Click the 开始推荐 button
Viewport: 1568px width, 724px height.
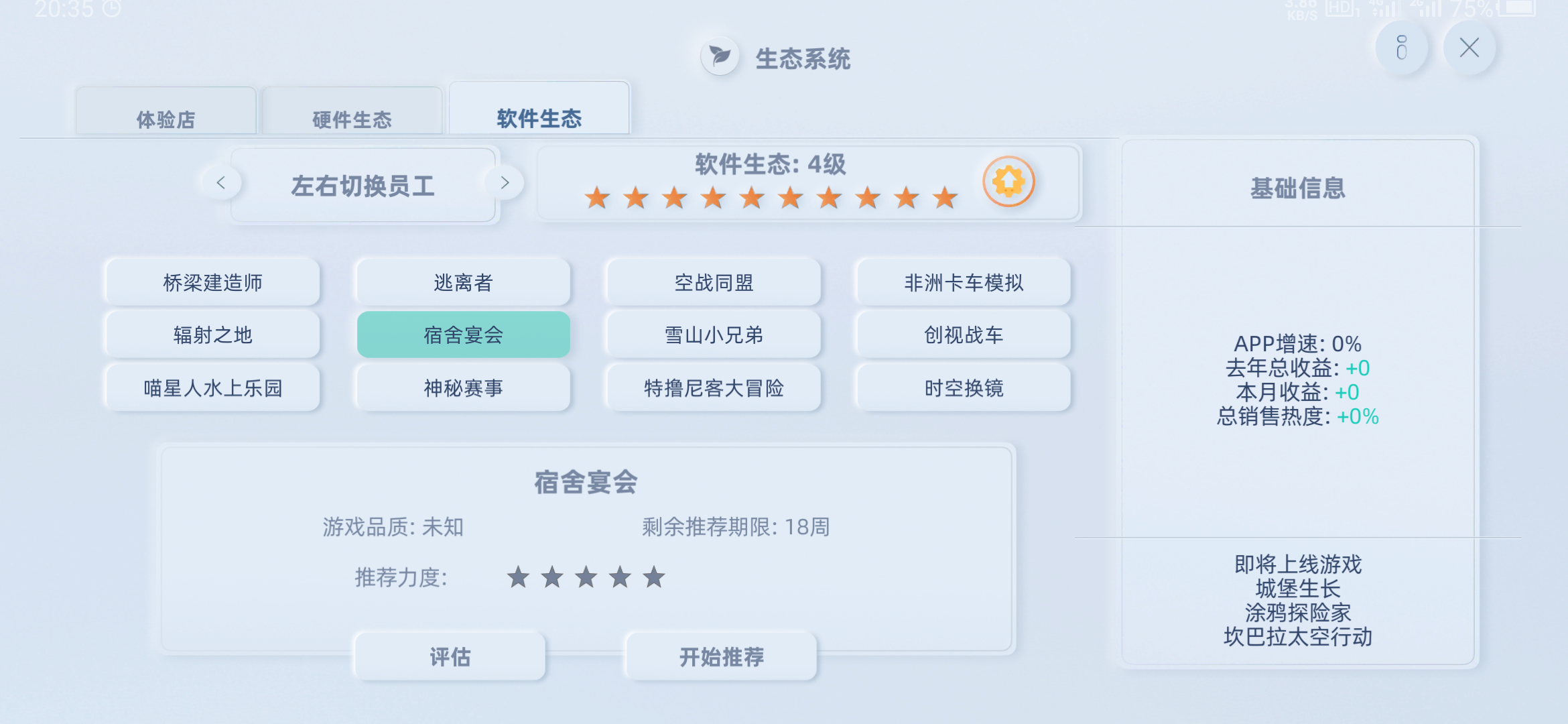coord(722,657)
